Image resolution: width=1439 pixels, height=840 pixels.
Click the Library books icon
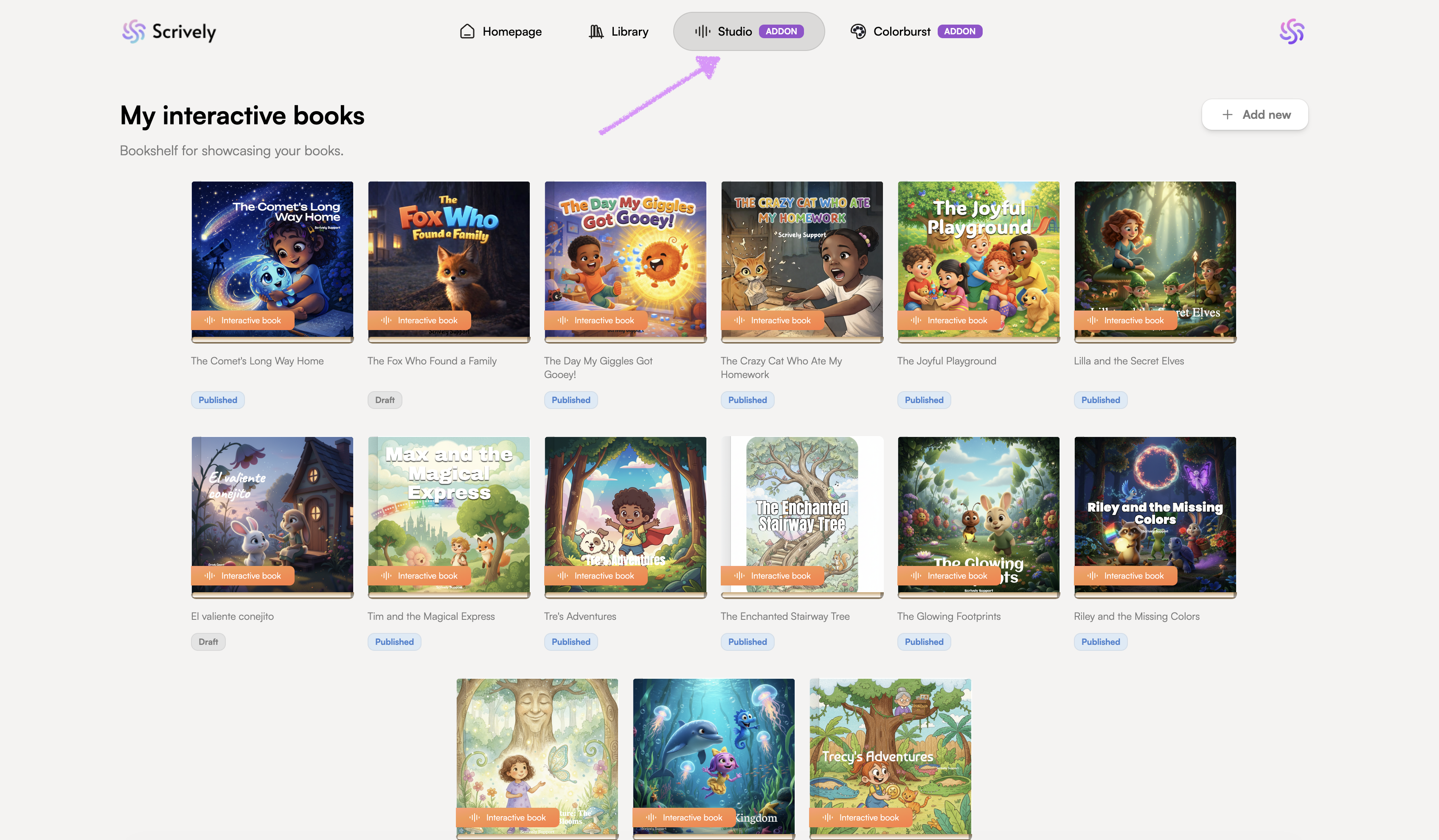click(x=596, y=31)
